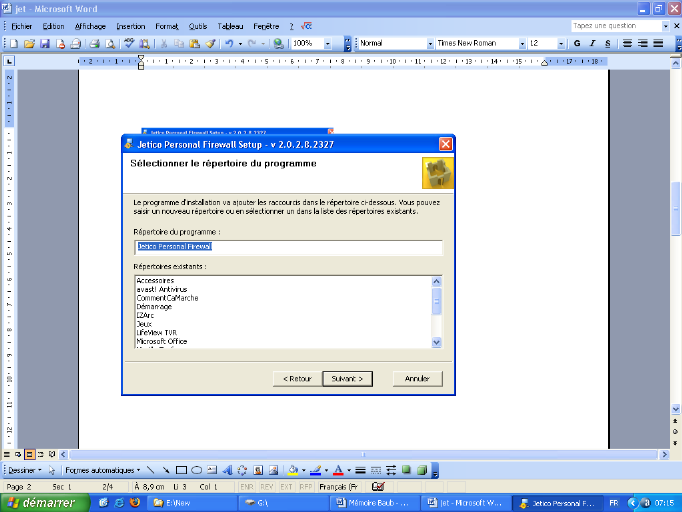This screenshot has width=682, height=512.
Task: Open the Dessiner menu dropdown
Action: point(25,470)
